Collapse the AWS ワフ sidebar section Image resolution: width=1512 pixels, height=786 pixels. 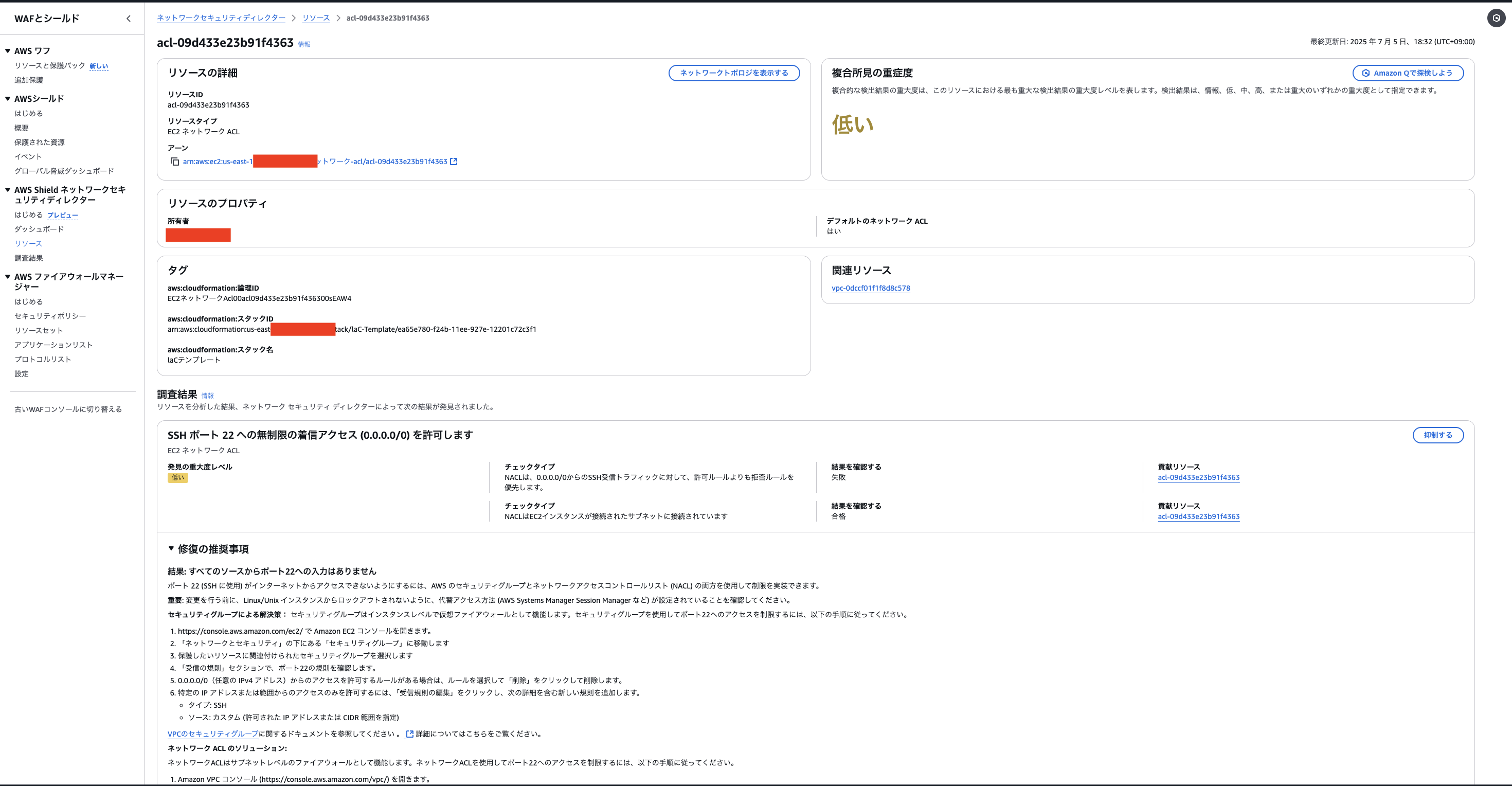7,50
